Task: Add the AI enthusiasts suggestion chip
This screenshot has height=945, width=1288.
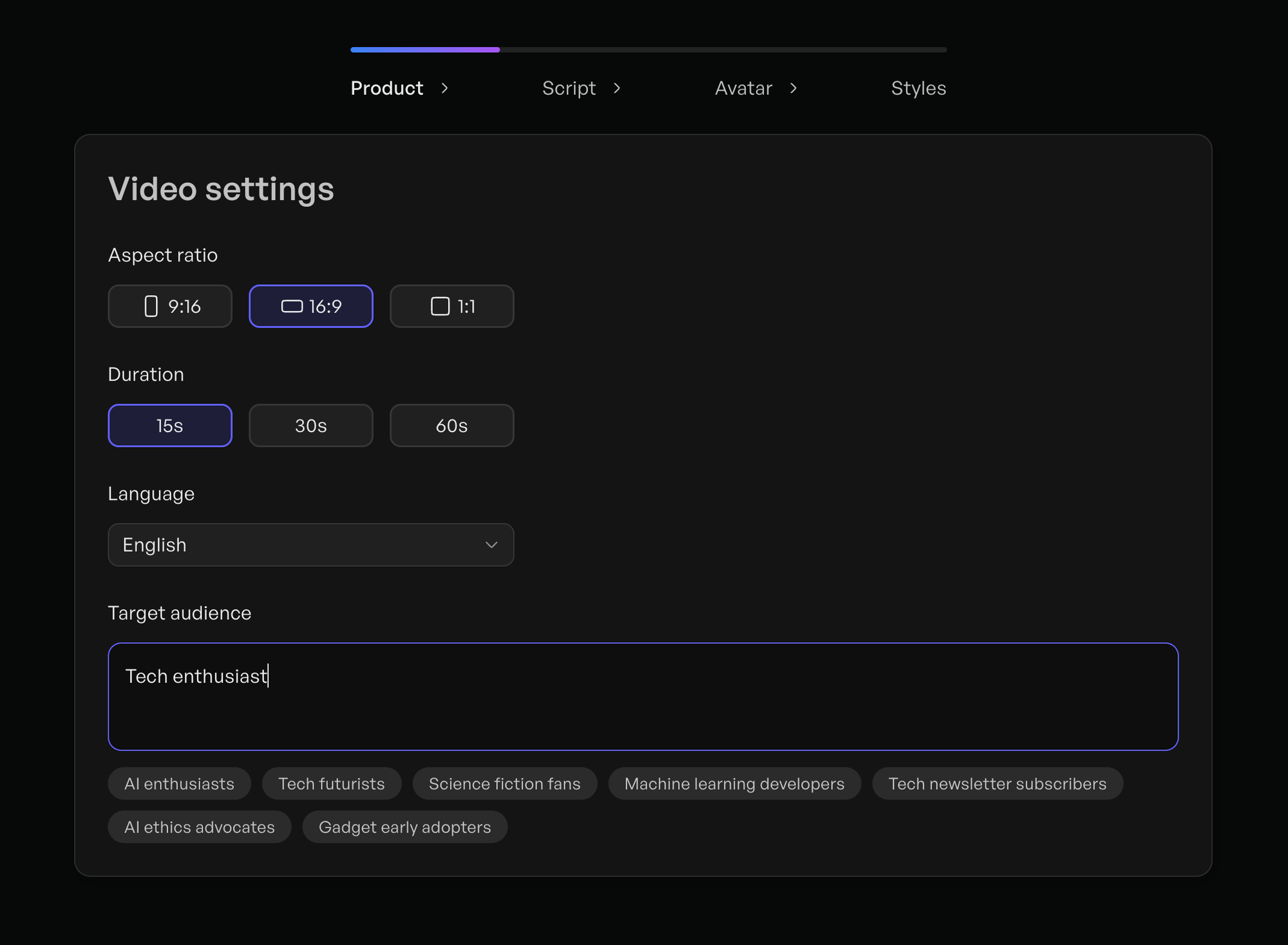Action: point(179,783)
